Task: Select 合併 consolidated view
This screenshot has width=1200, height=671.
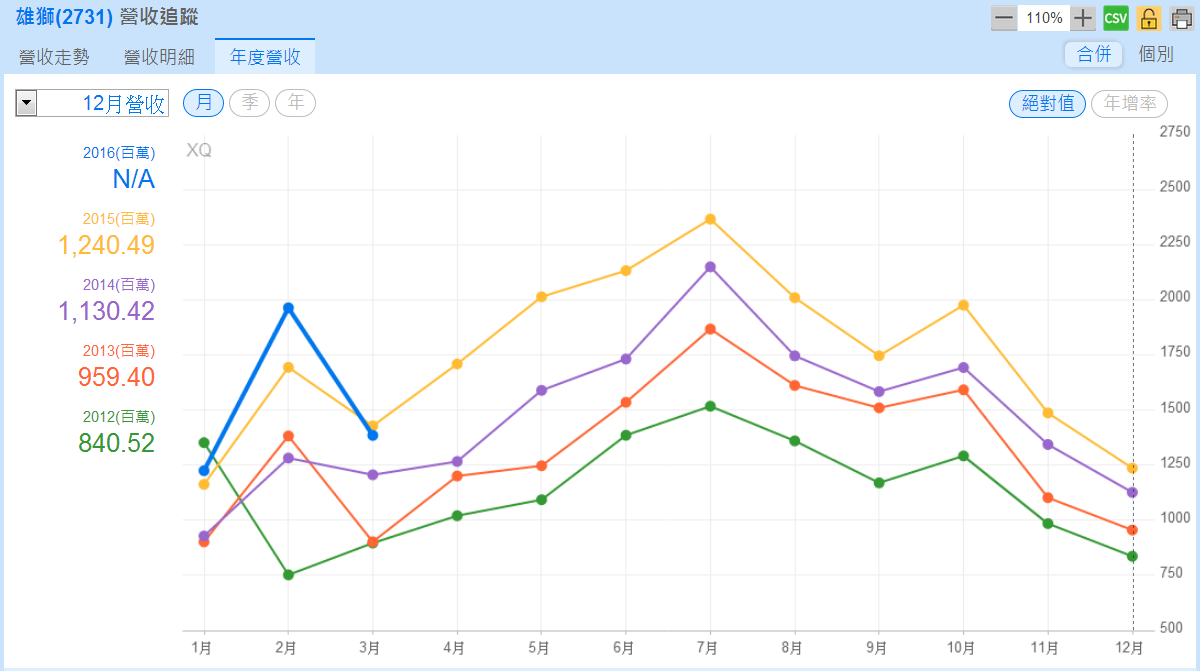Action: 1093,54
